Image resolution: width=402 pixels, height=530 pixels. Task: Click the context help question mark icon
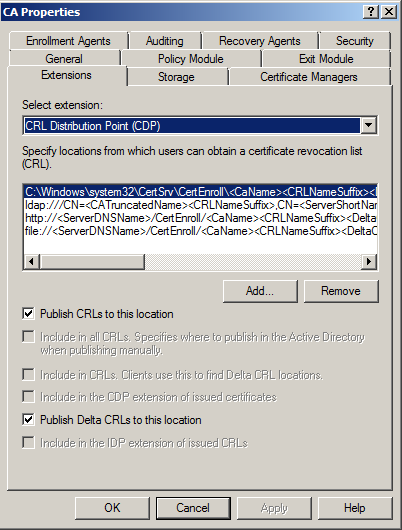click(371, 12)
